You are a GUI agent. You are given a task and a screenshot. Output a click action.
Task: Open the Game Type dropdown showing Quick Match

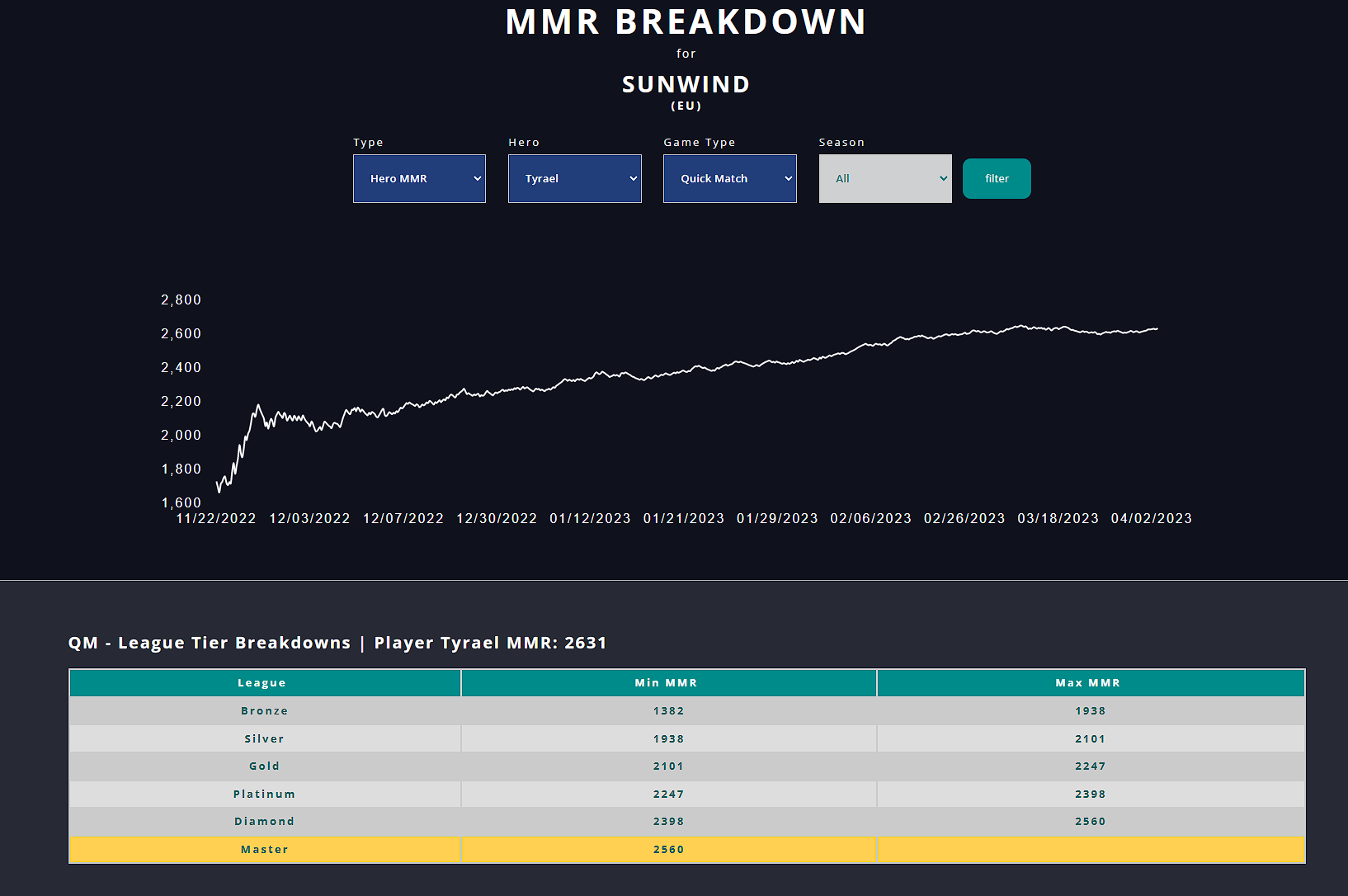click(x=729, y=178)
